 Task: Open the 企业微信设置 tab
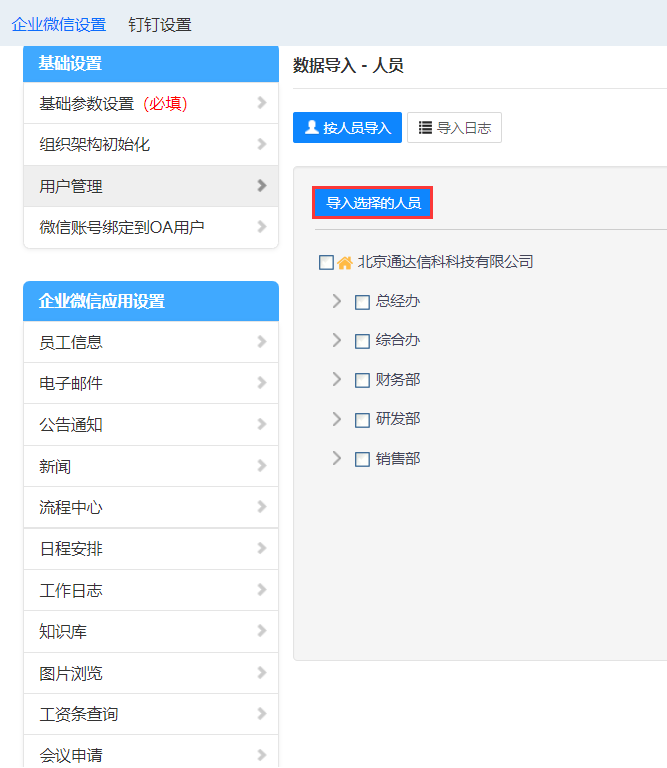[58, 25]
